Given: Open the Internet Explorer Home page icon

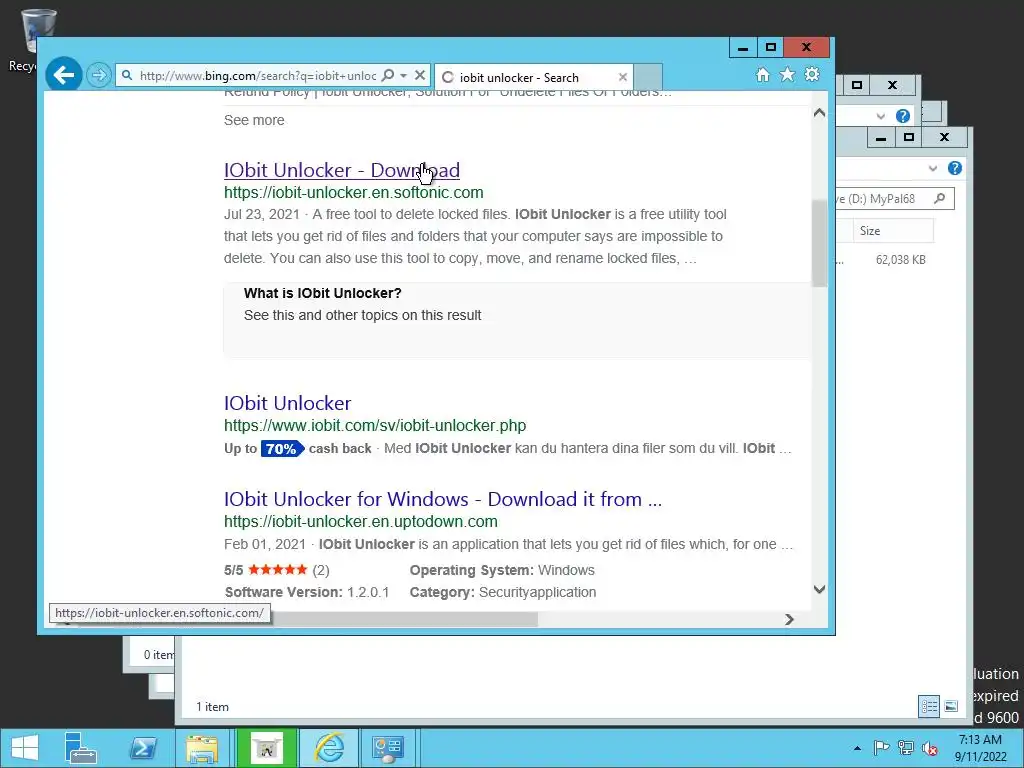Looking at the screenshot, I should tap(763, 74).
